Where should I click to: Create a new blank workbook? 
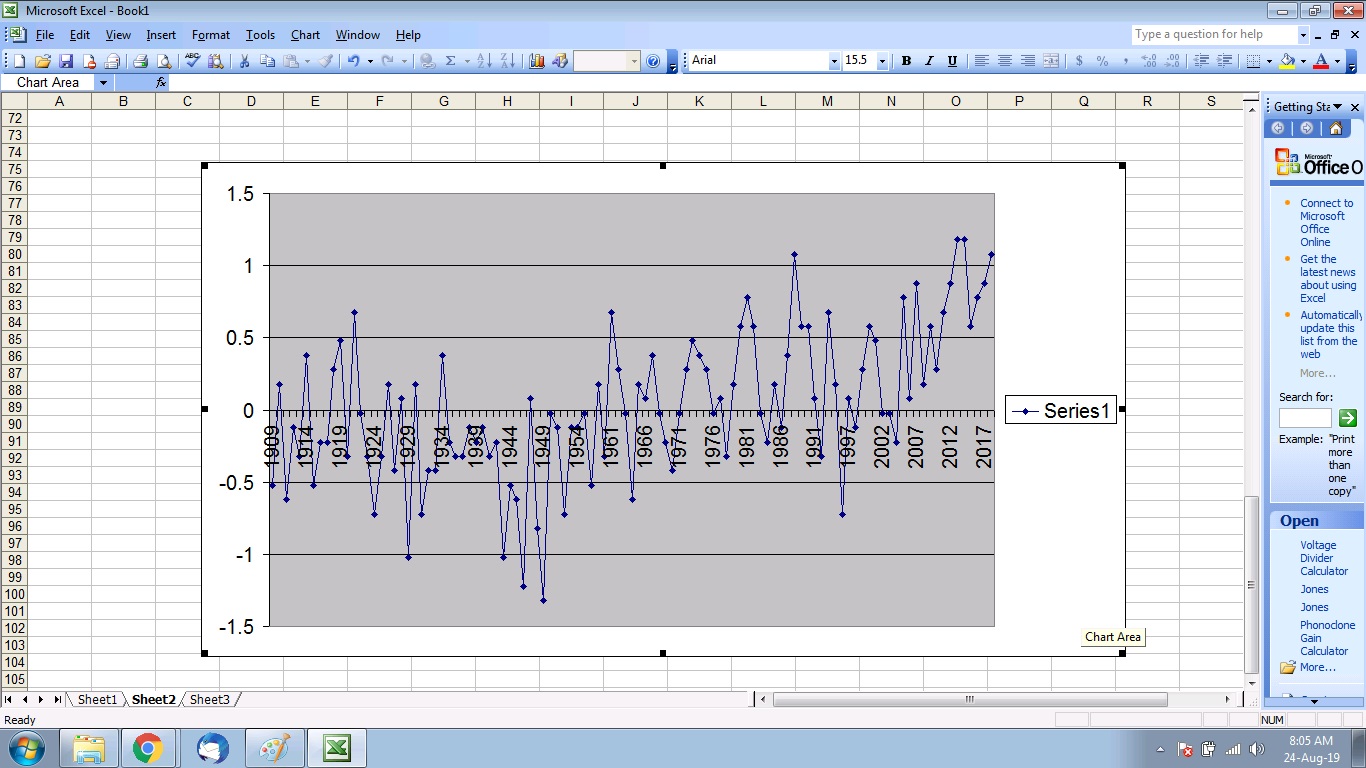(x=20, y=61)
